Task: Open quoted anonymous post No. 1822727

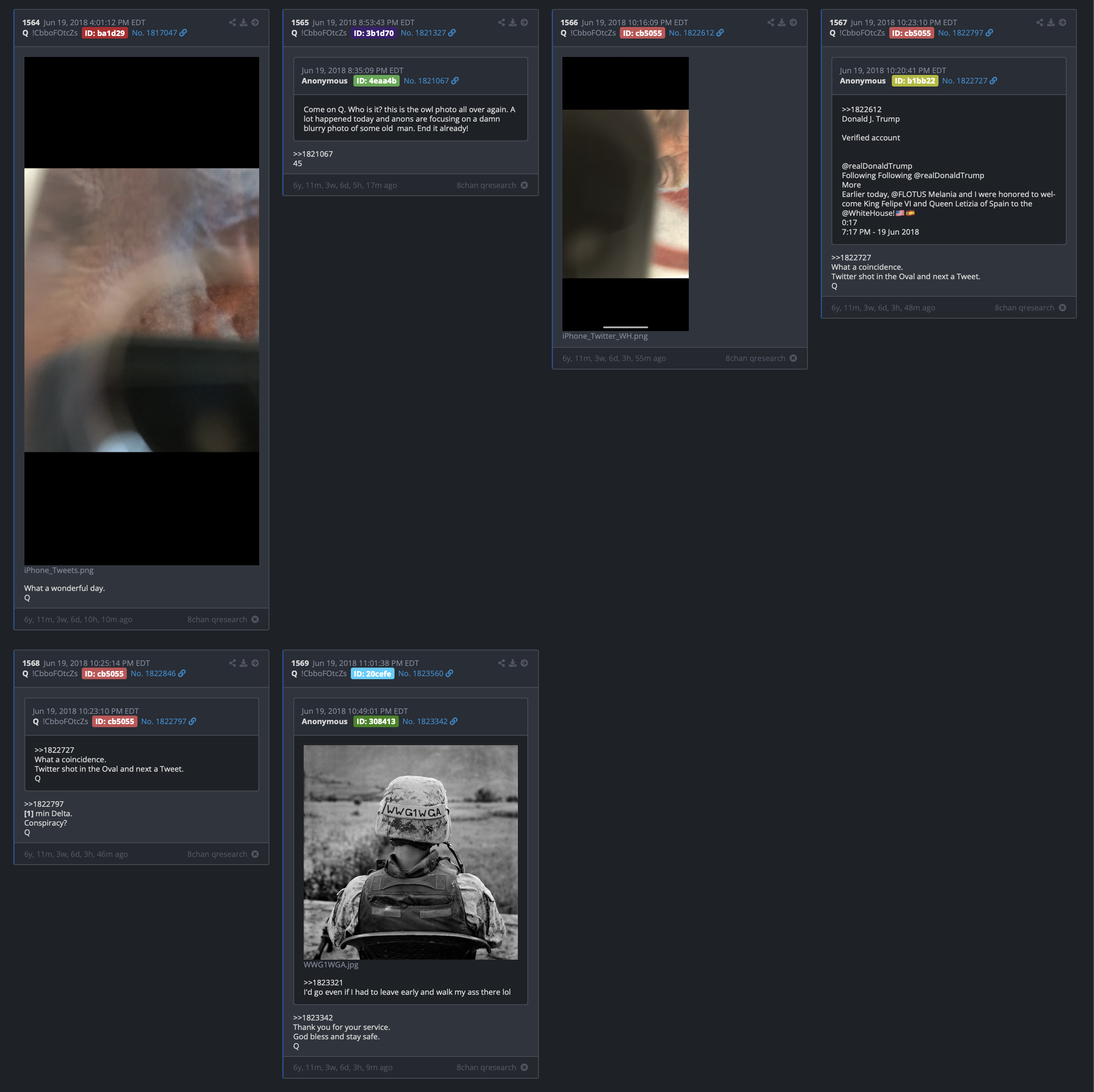Action: [x=965, y=81]
